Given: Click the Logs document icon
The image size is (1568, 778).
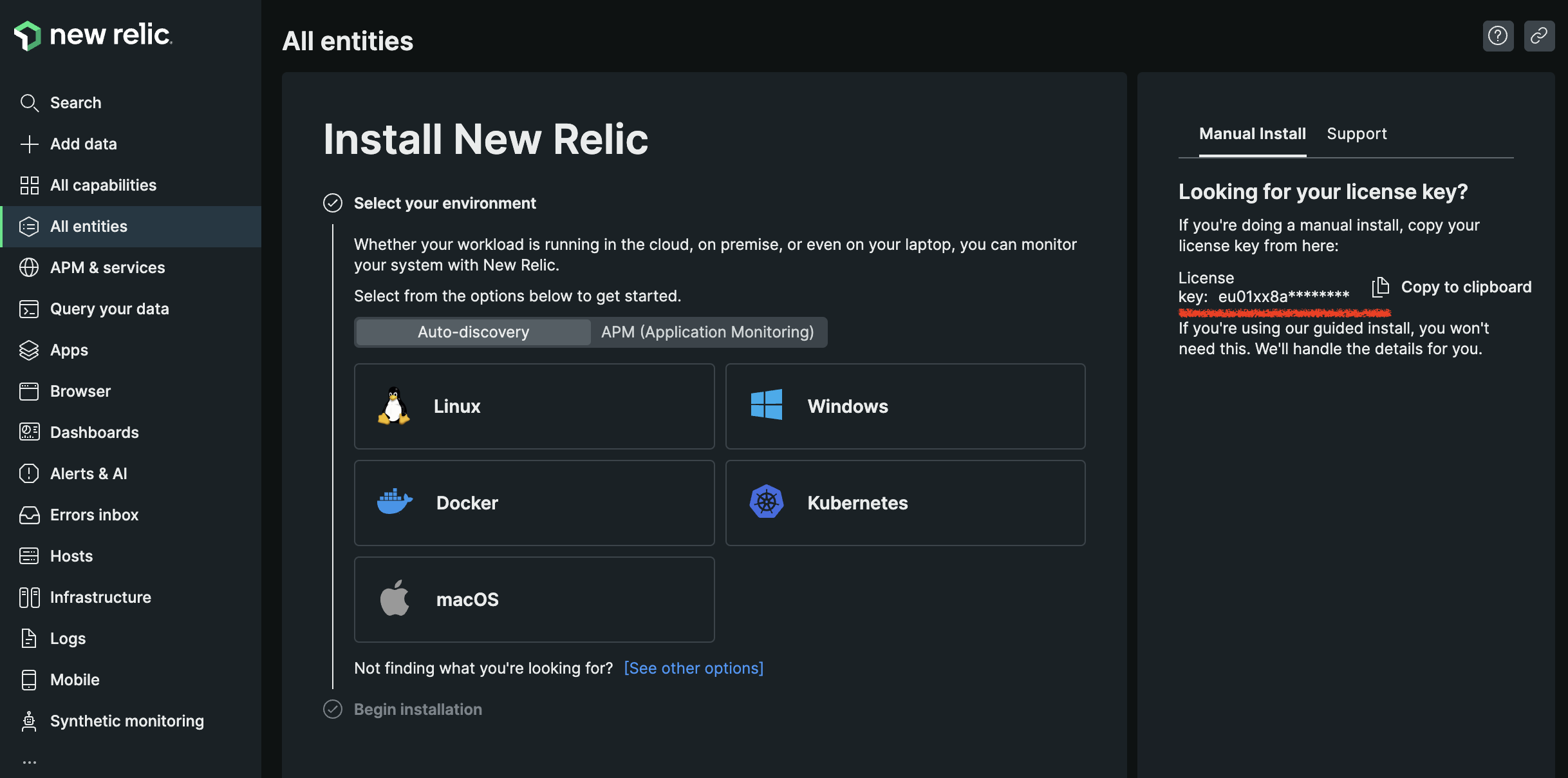Looking at the screenshot, I should [29, 638].
